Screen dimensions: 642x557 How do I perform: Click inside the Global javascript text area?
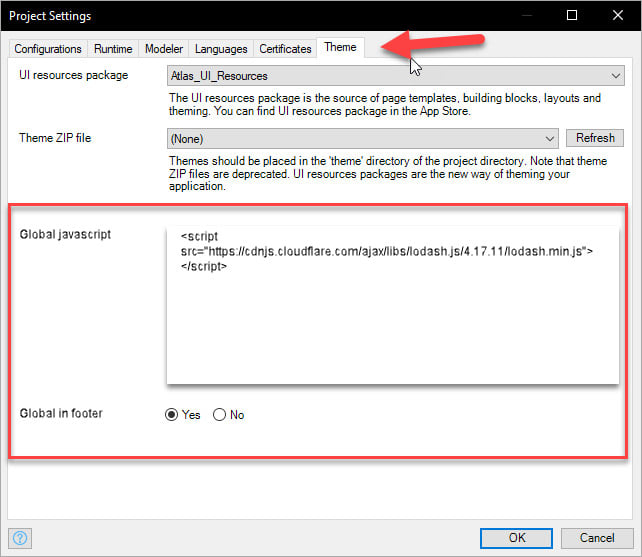[393, 305]
